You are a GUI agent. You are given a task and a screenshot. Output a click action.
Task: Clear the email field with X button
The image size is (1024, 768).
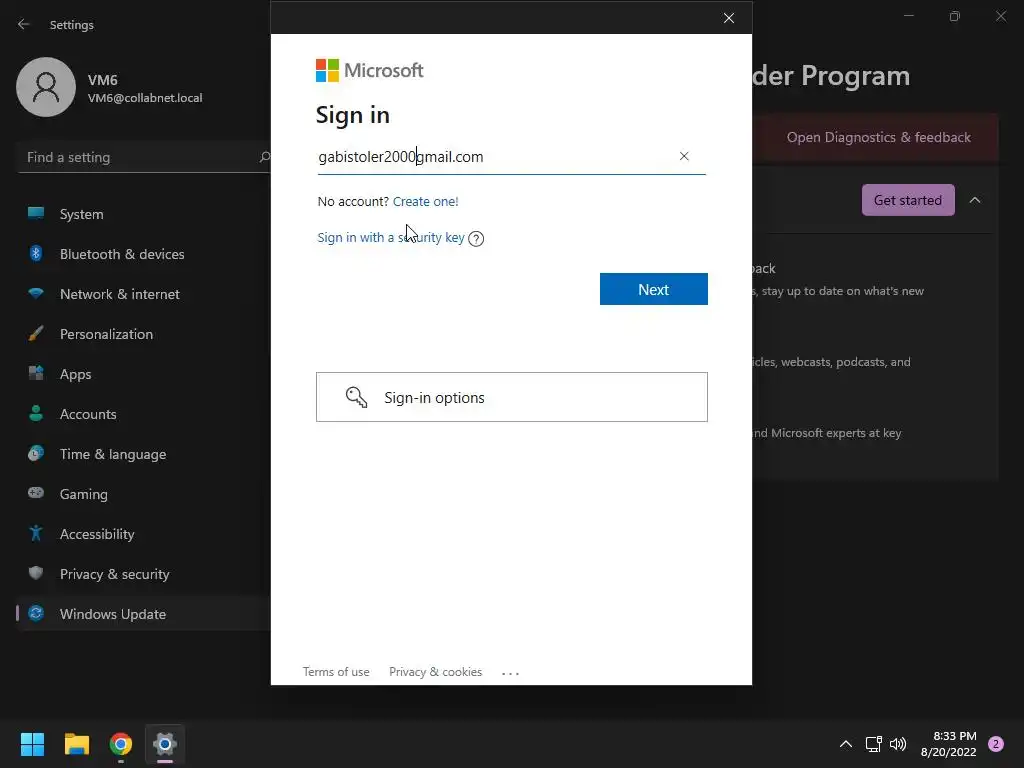click(x=684, y=156)
